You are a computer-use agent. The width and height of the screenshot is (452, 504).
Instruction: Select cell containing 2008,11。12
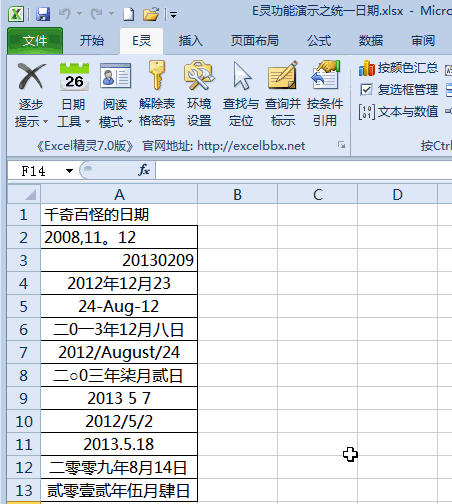(119, 237)
